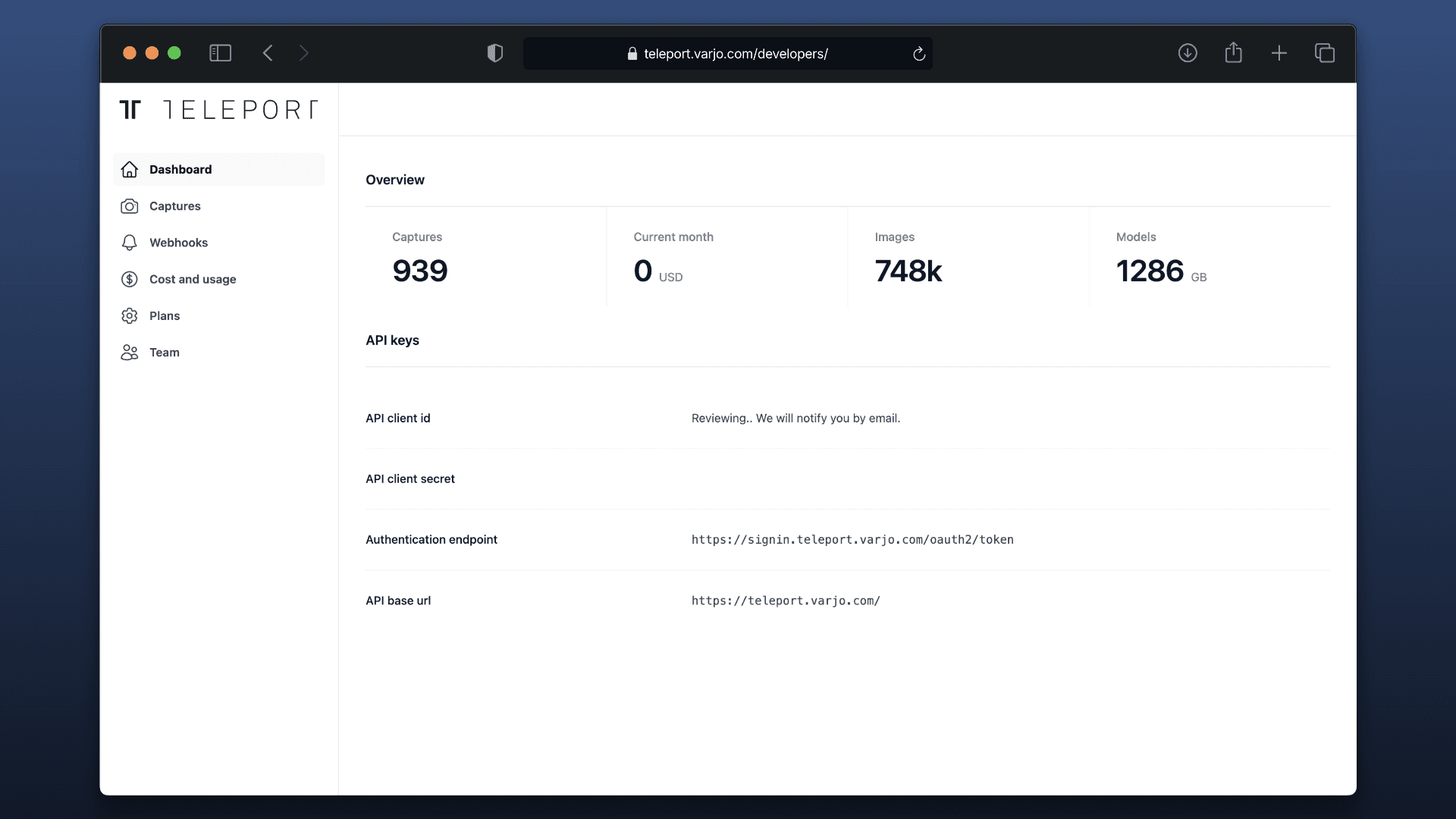Click the TELEPORT wordmark logo

coord(240,110)
